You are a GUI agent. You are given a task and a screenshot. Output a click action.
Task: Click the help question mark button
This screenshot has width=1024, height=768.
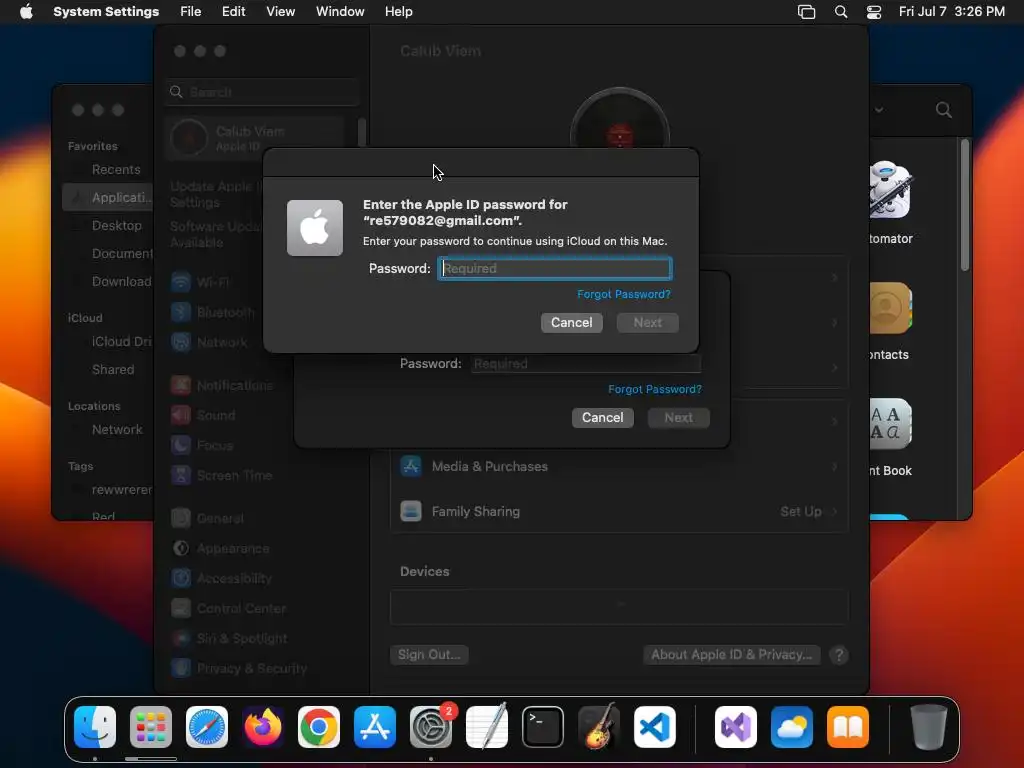click(839, 655)
